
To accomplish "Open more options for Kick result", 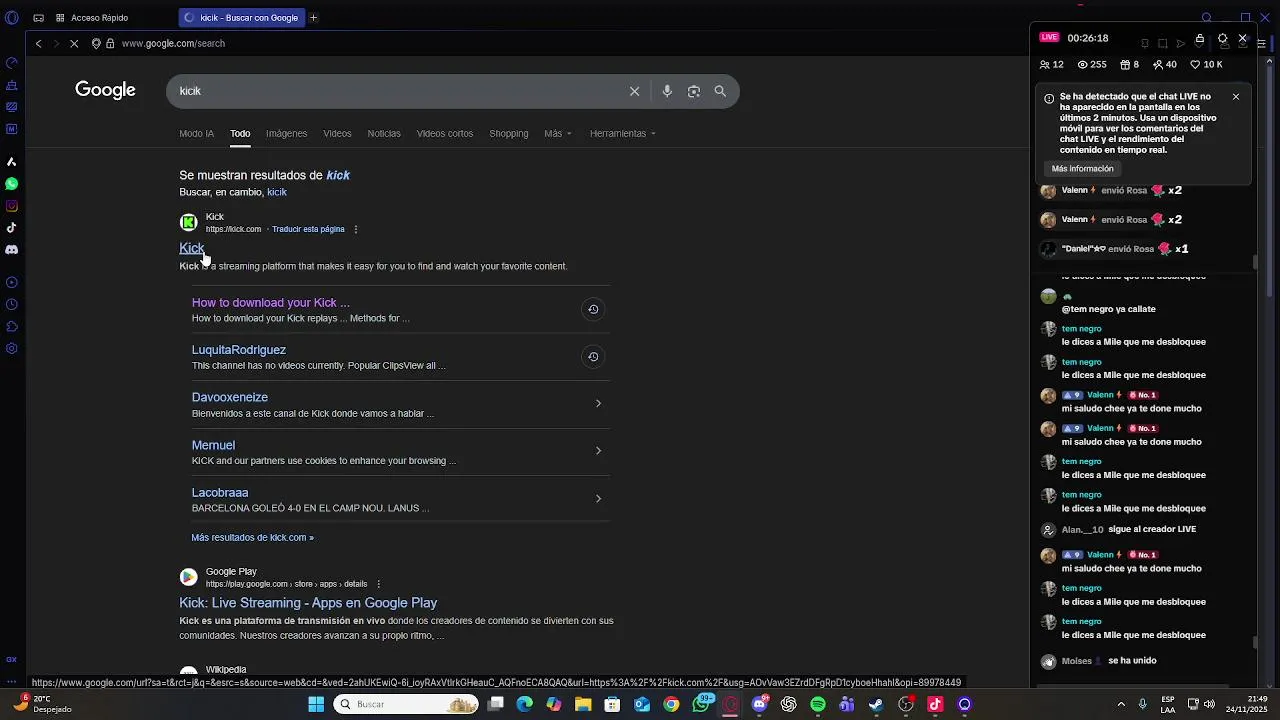I will click(x=356, y=229).
